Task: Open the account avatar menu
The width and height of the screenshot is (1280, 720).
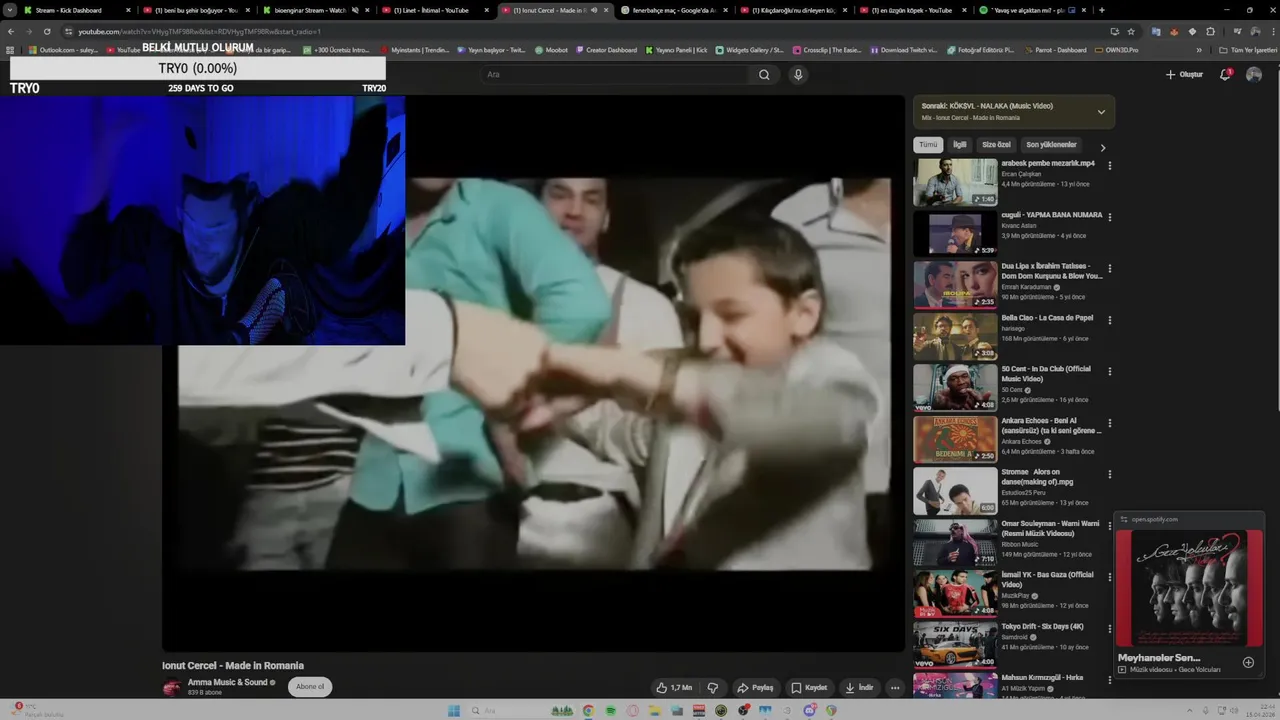Action: [1254, 75]
